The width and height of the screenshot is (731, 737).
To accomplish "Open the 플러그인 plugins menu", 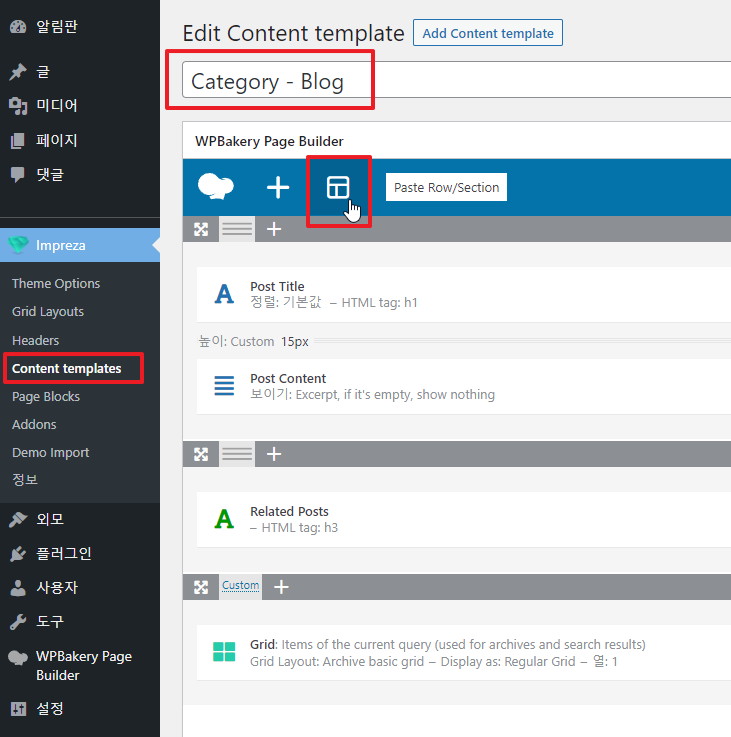I will pyautogui.click(x=80, y=554).
